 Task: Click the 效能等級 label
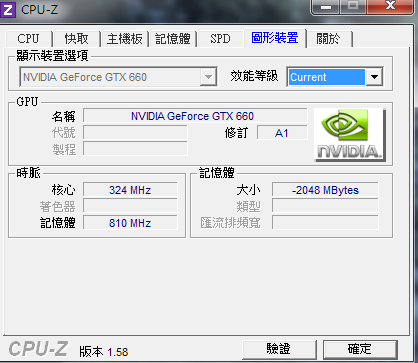(x=254, y=76)
